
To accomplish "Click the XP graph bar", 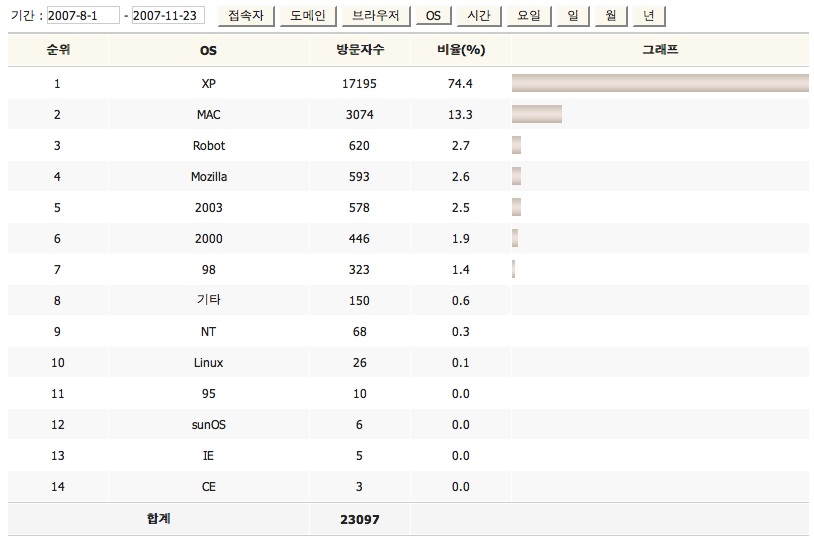I will coord(660,83).
